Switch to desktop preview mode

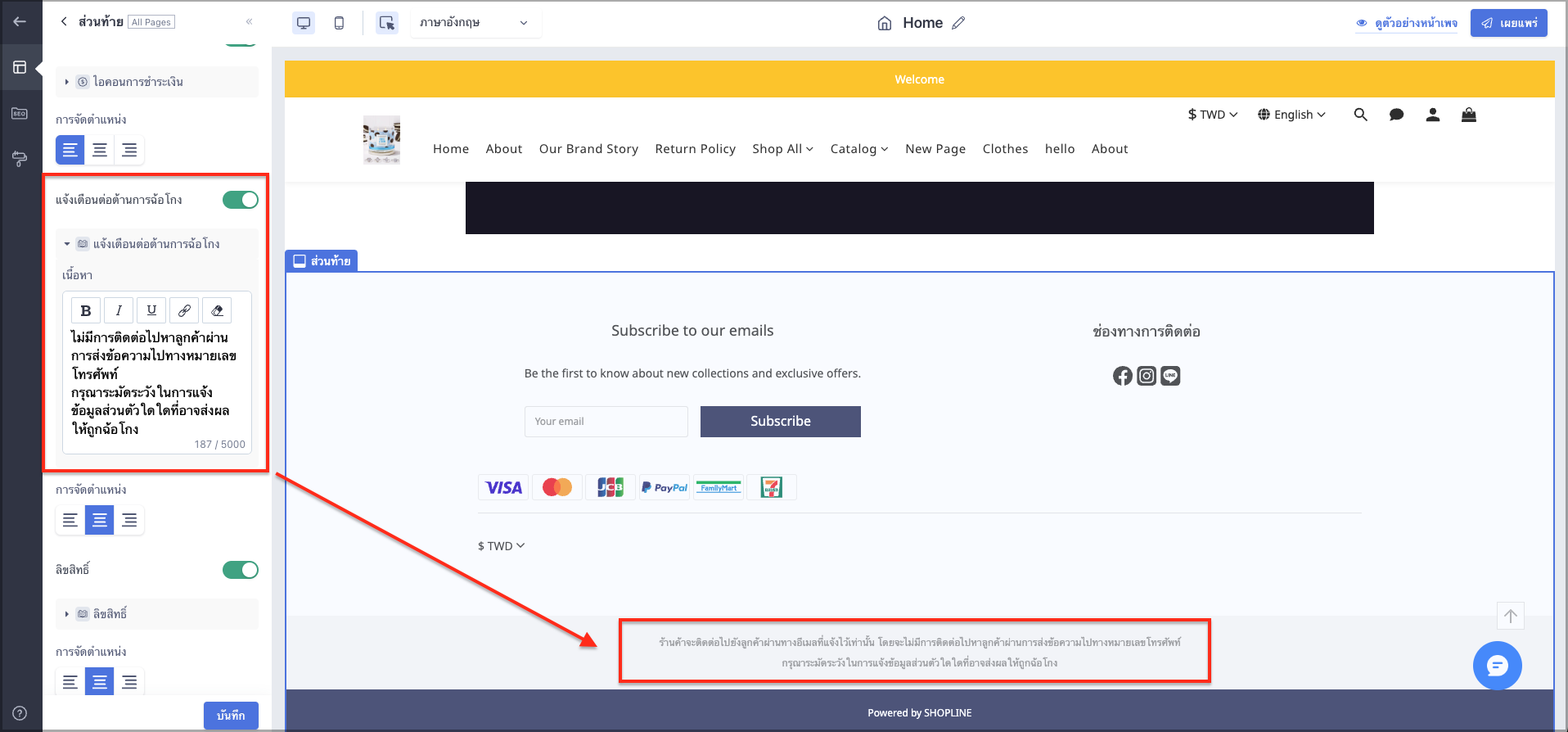(304, 23)
